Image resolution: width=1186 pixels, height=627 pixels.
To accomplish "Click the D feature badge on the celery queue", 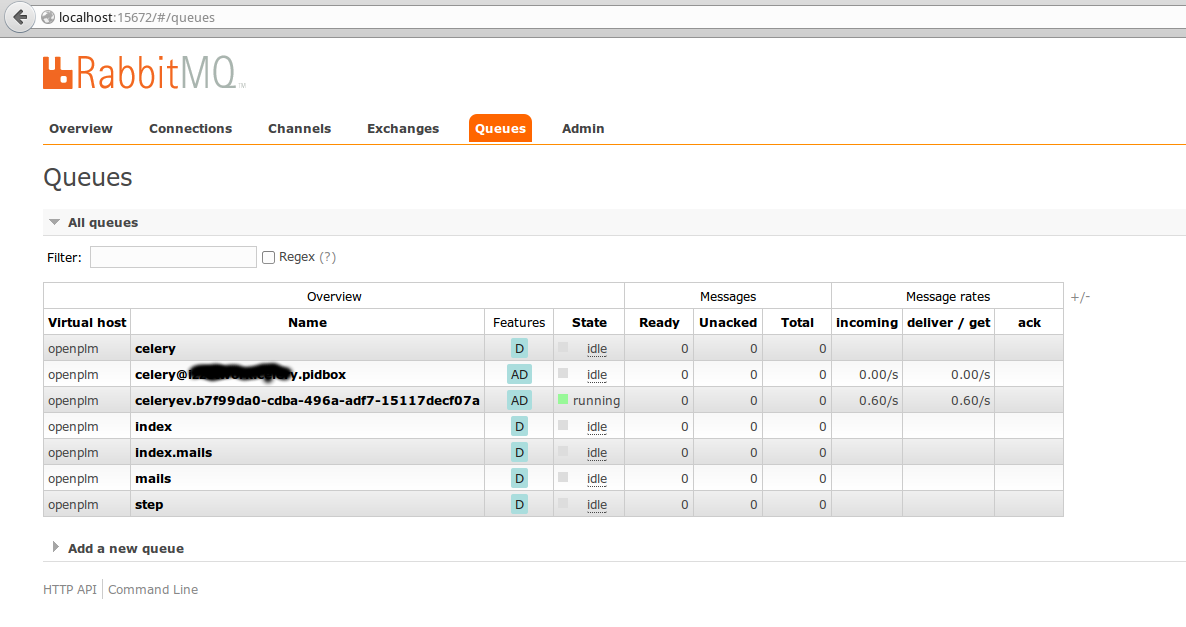I will (x=519, y=348).
